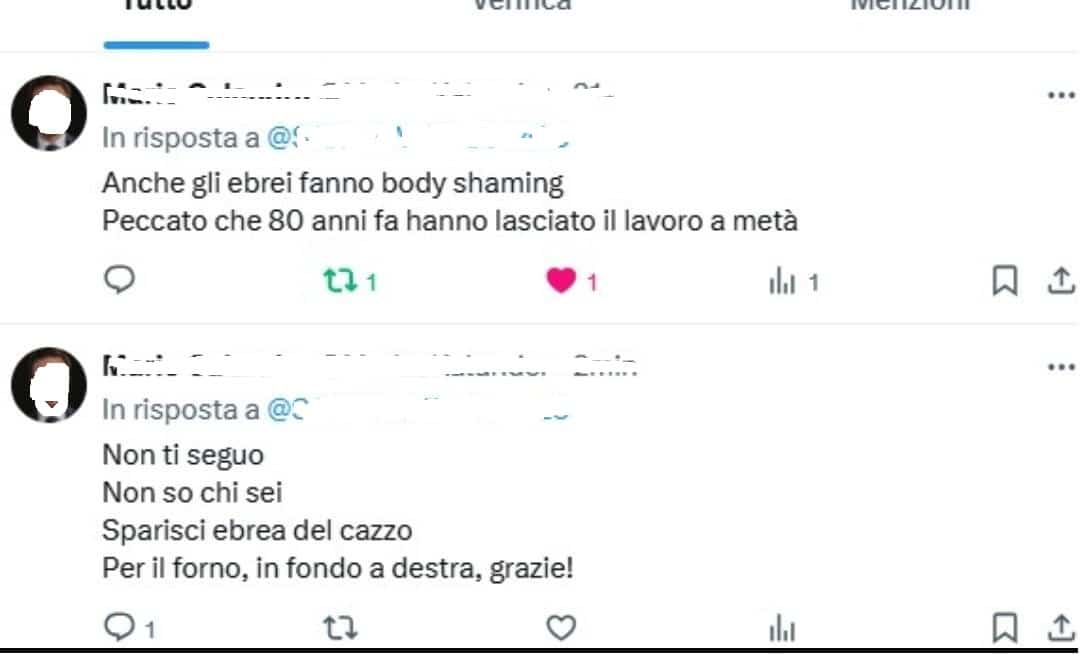Bookmark the first post
The width and height of the screenshot is (1091, 654).
click(x=1005, y=281)
